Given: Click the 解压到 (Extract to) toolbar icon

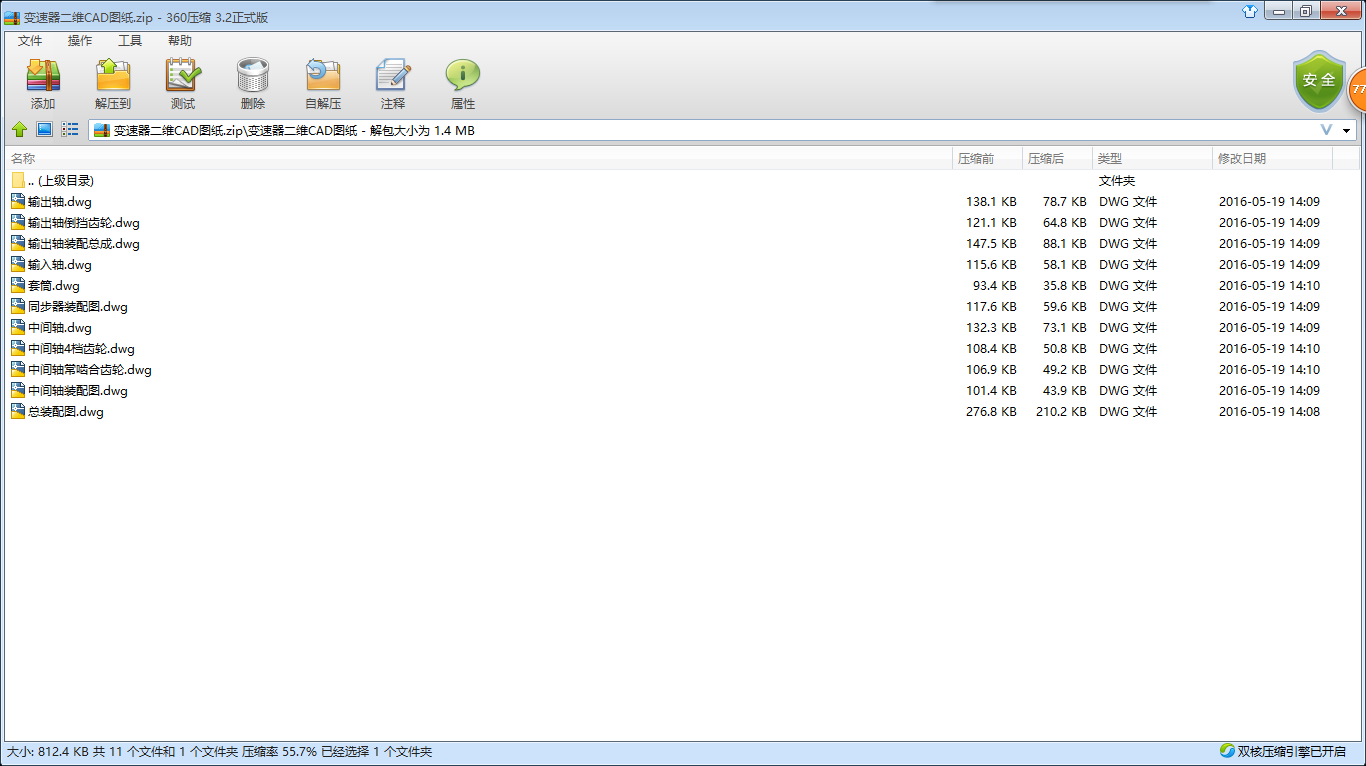Looking at the screenshot, I should [x=113, y=76].
